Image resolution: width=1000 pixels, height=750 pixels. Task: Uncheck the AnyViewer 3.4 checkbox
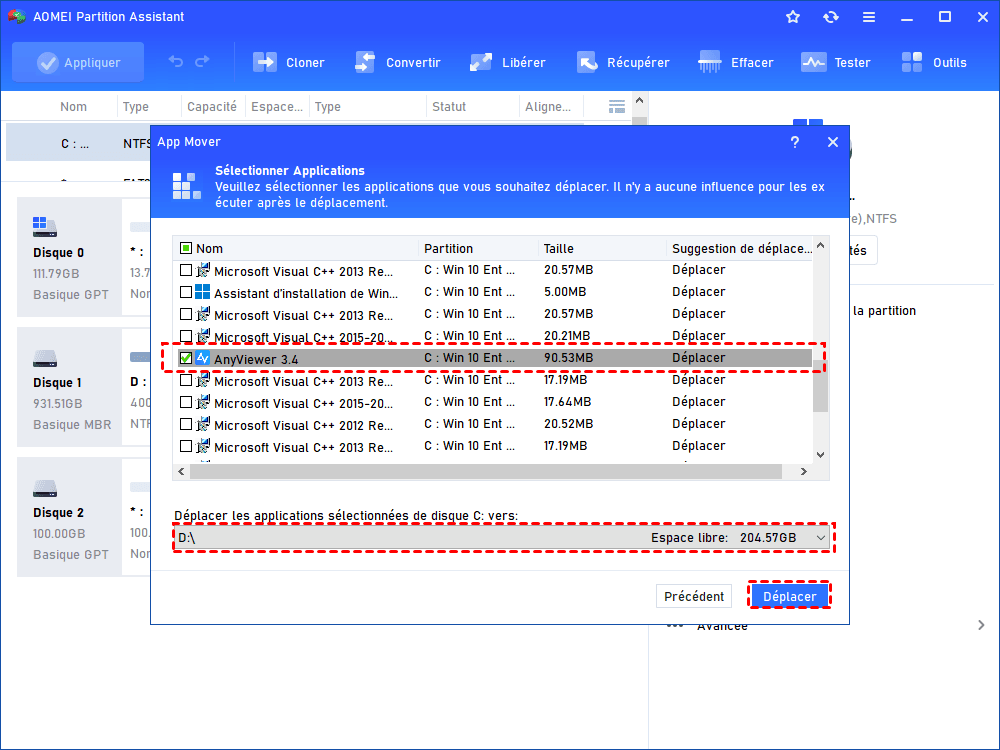click(186, 358)
